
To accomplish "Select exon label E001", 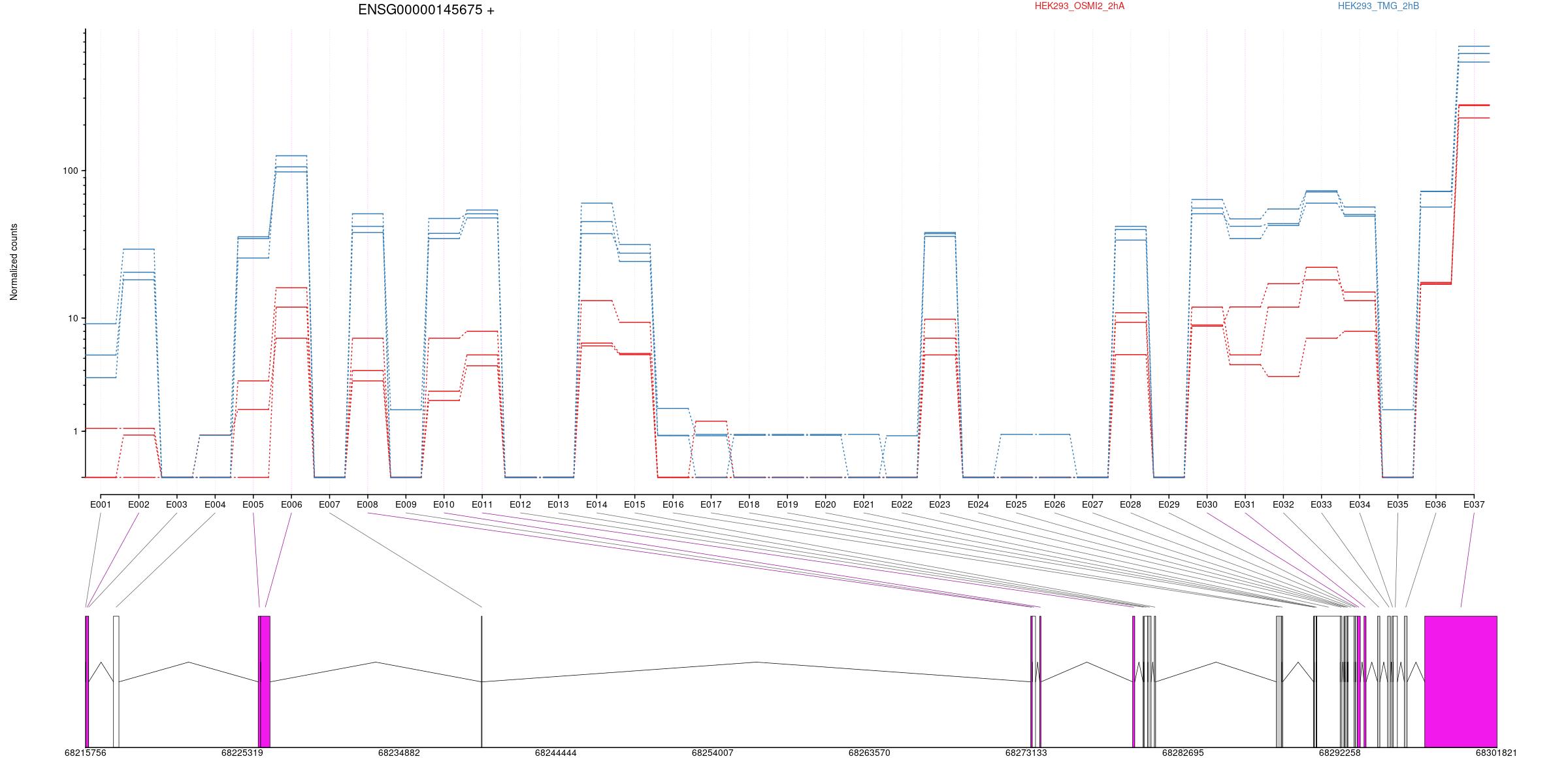I will click(101, 504).
